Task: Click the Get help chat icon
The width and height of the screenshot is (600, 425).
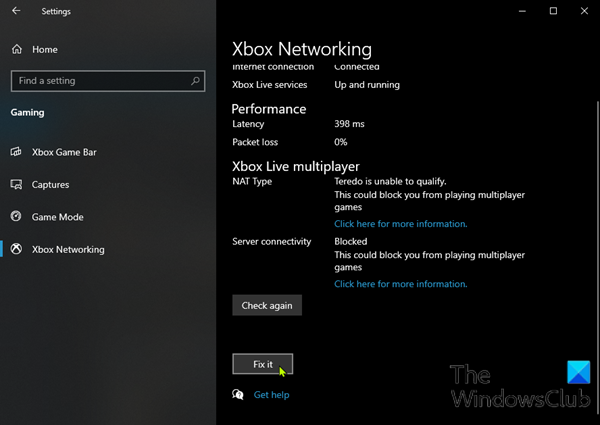Action: pyautogui.click(x=238, y=394)
